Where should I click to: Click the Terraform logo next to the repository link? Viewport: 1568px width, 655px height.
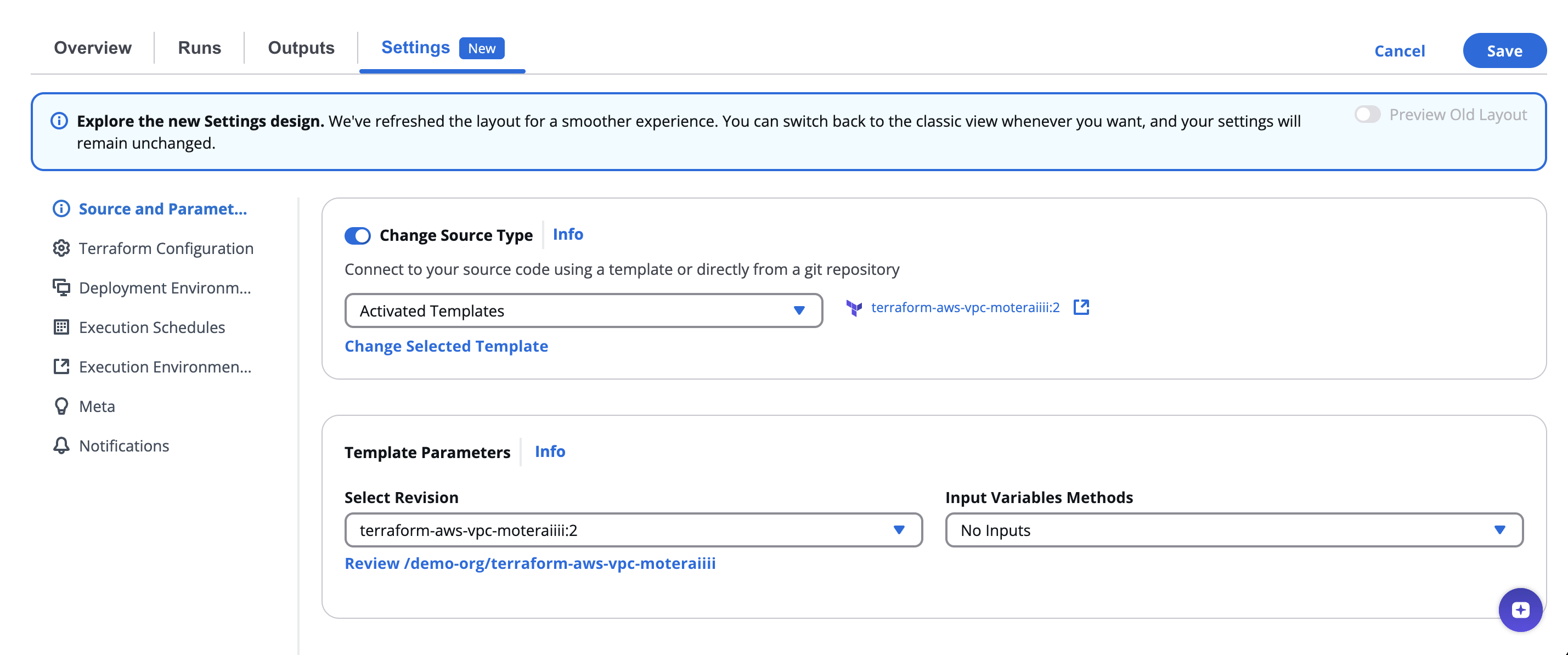click(x=855, y=308)
